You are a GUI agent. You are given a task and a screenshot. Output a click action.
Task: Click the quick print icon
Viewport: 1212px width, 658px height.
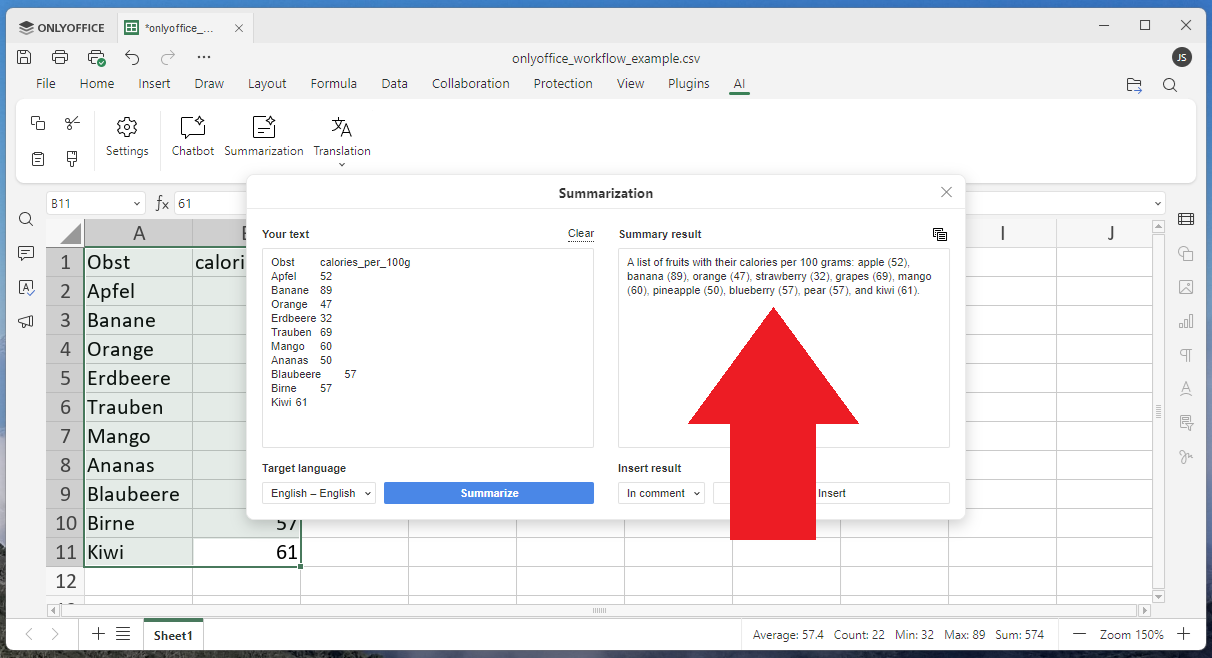point(96,57)
